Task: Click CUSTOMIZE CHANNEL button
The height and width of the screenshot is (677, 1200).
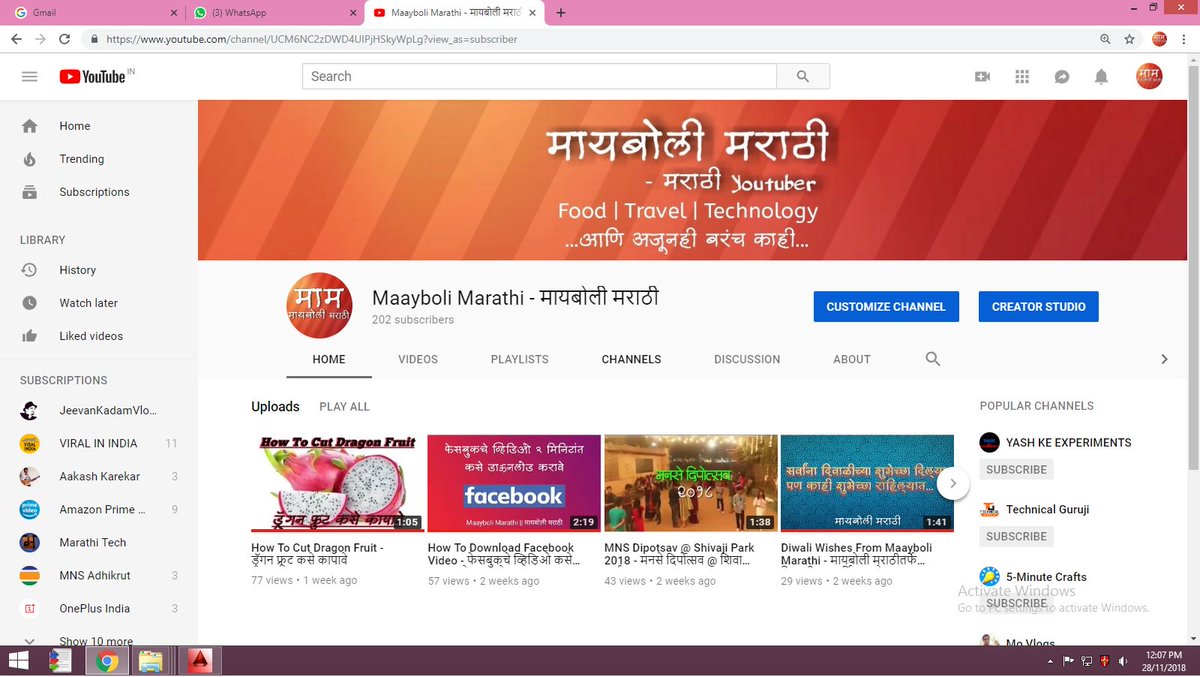Action: [x=886, y=307]
